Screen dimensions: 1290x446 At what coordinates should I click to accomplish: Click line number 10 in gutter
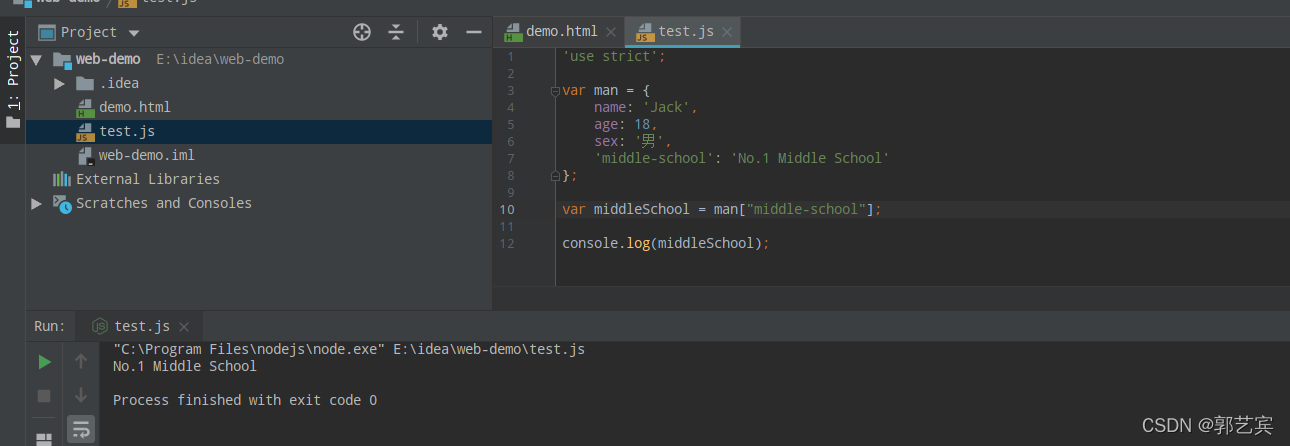click(x=506, y=209)
